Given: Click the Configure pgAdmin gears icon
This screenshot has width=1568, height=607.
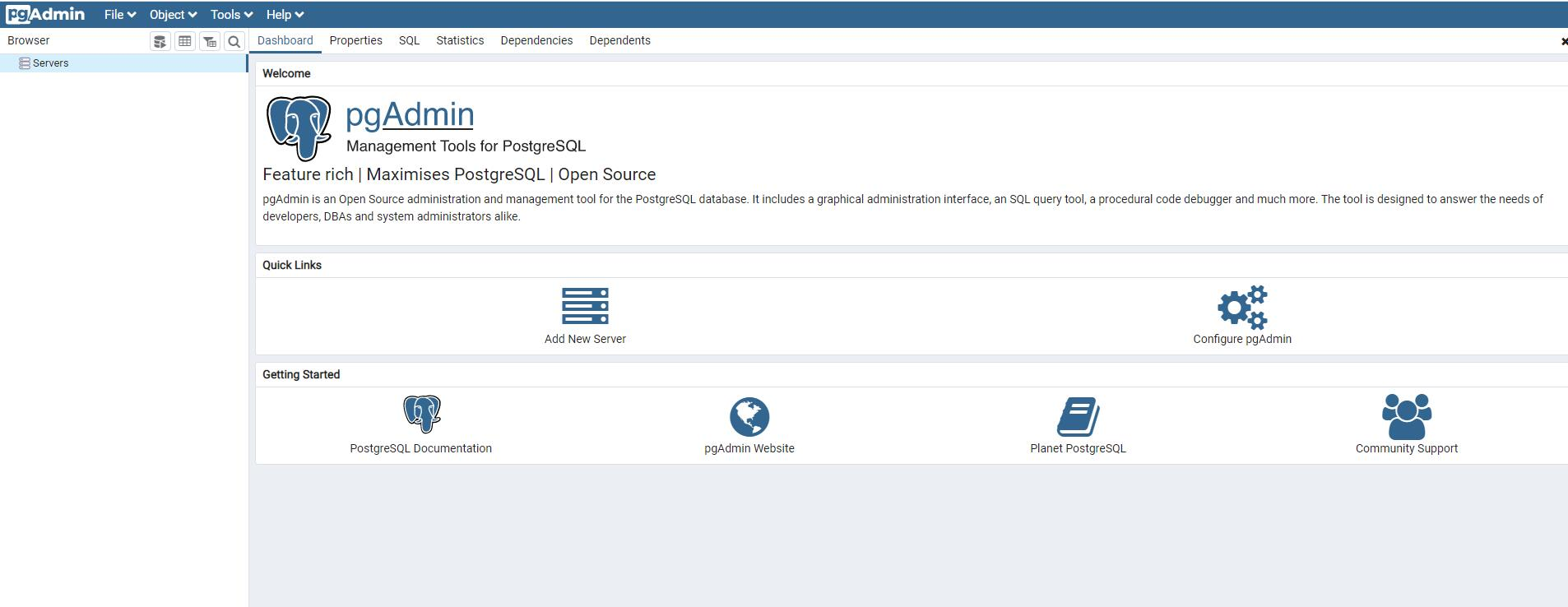Looking at the screenshot, I should [1242, 307].
